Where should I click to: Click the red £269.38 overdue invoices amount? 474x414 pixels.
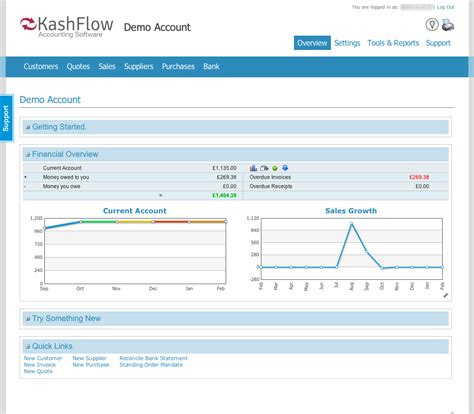click(419, 177)
